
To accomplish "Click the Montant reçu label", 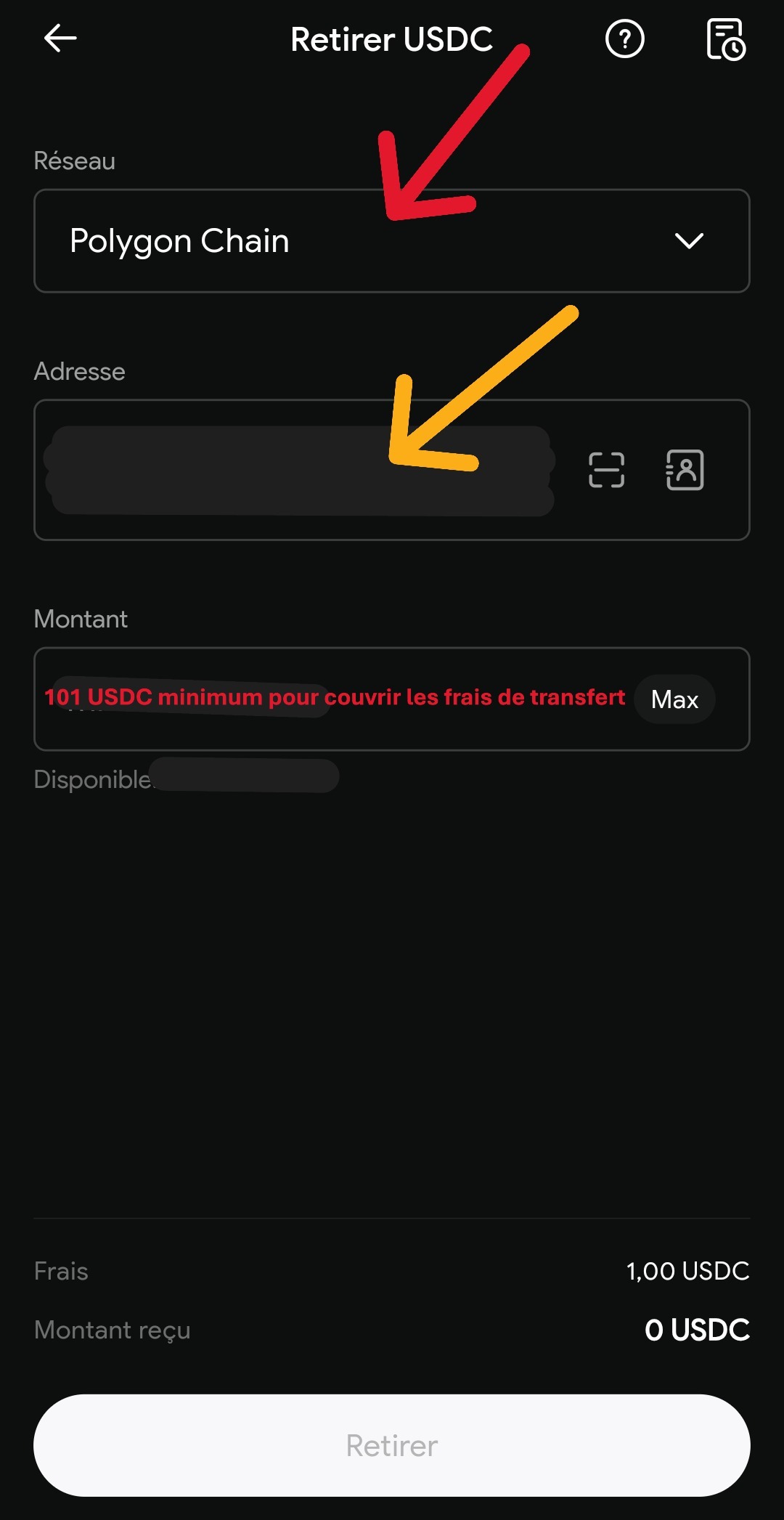I will (113, 1330).
